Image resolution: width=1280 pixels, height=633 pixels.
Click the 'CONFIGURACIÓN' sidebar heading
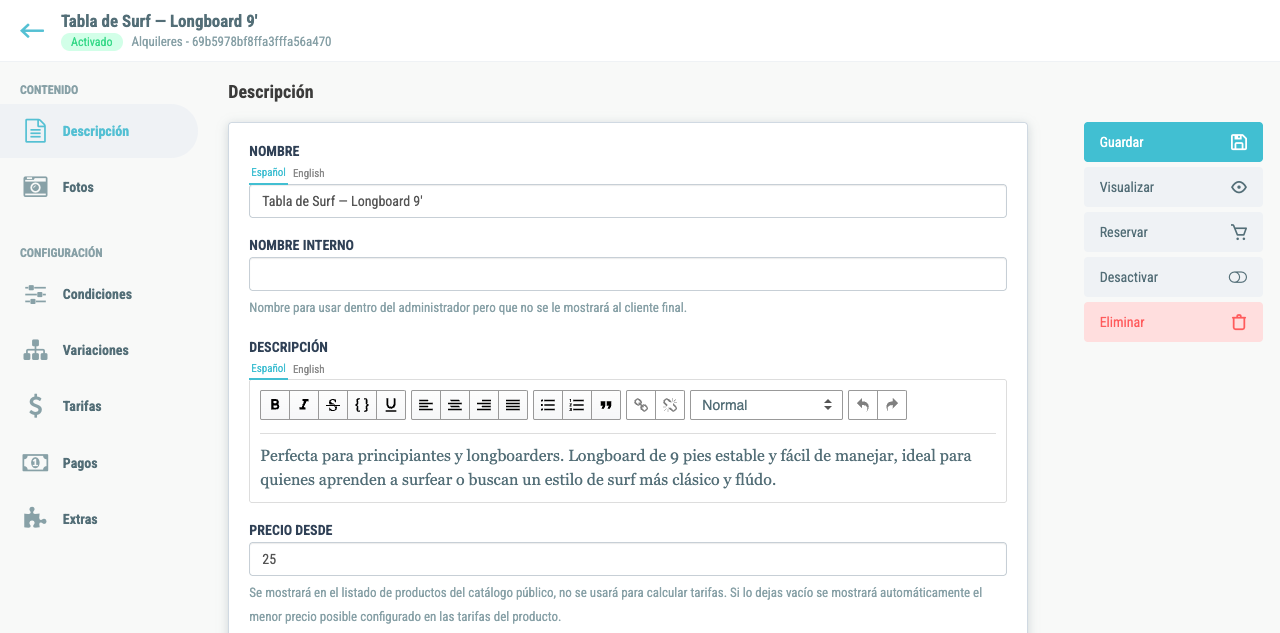[x=61, y=253]
